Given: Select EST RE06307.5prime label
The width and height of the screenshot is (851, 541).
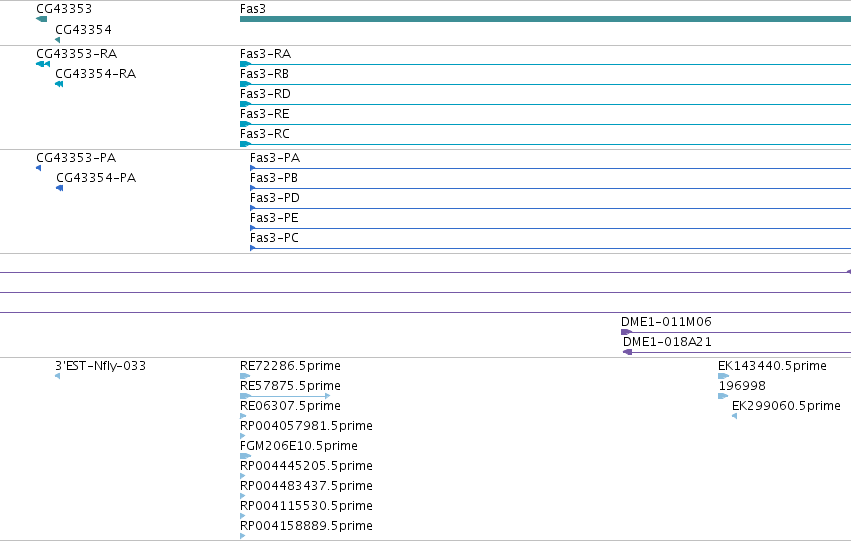Looking at the screenshot, I should pyautogui.click(x=290, y=406).
